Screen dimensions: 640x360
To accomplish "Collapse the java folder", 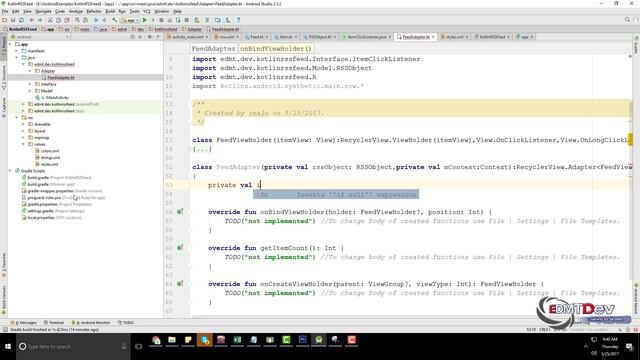I will pyautogui.click(x=17, y=58).
